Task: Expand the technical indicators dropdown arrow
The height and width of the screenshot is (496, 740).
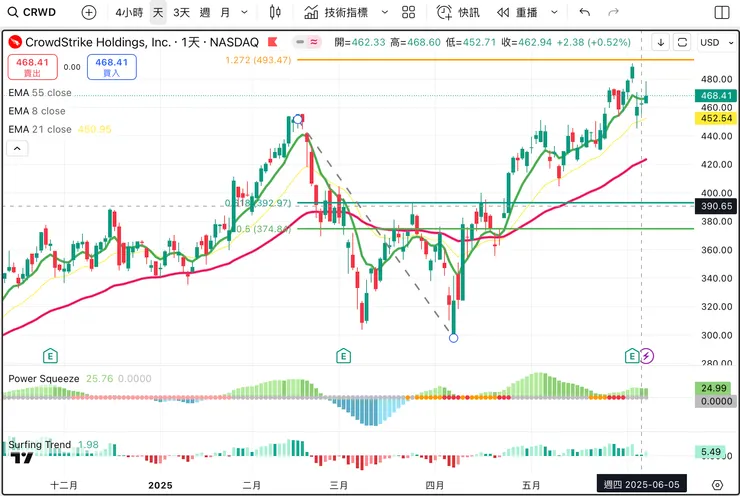Action: pos(385,12)
